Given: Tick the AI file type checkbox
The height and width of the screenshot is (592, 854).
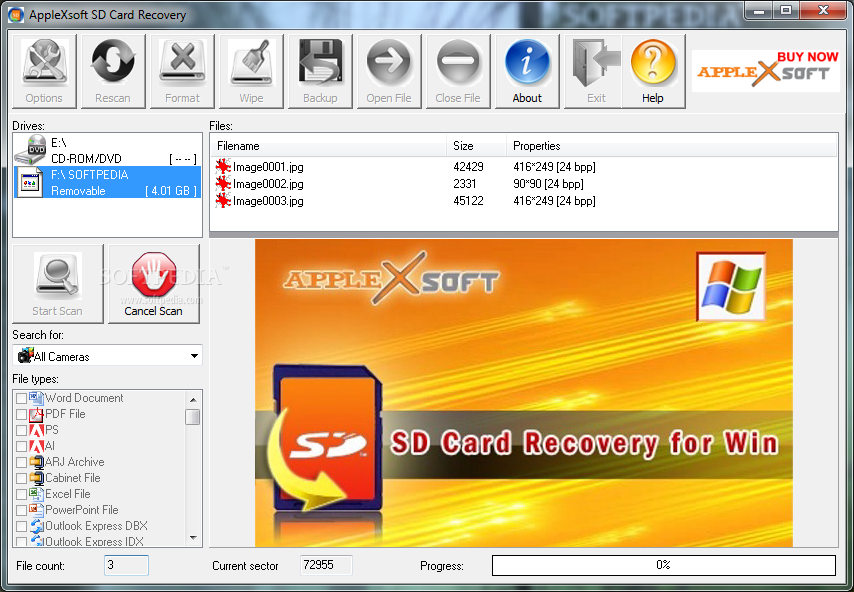Looking at the screenshot, I should (21, 447).
